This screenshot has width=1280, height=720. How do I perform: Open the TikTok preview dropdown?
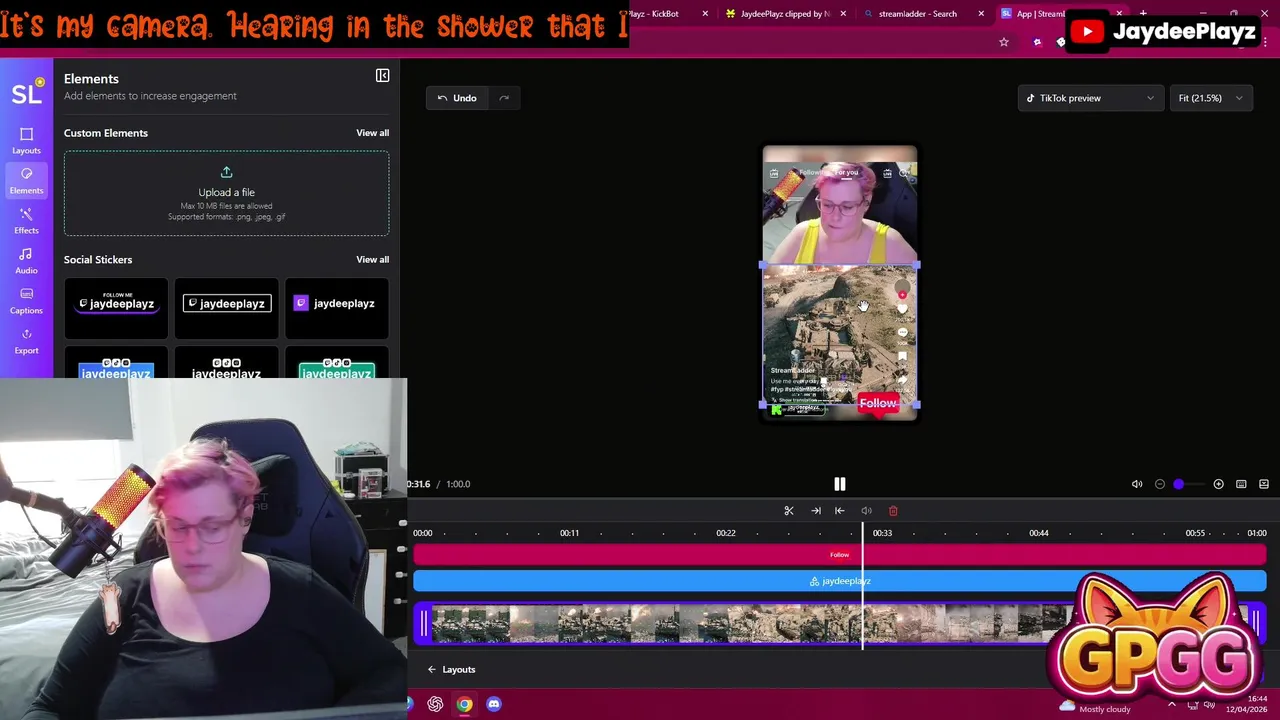[x=1090, y=98]
